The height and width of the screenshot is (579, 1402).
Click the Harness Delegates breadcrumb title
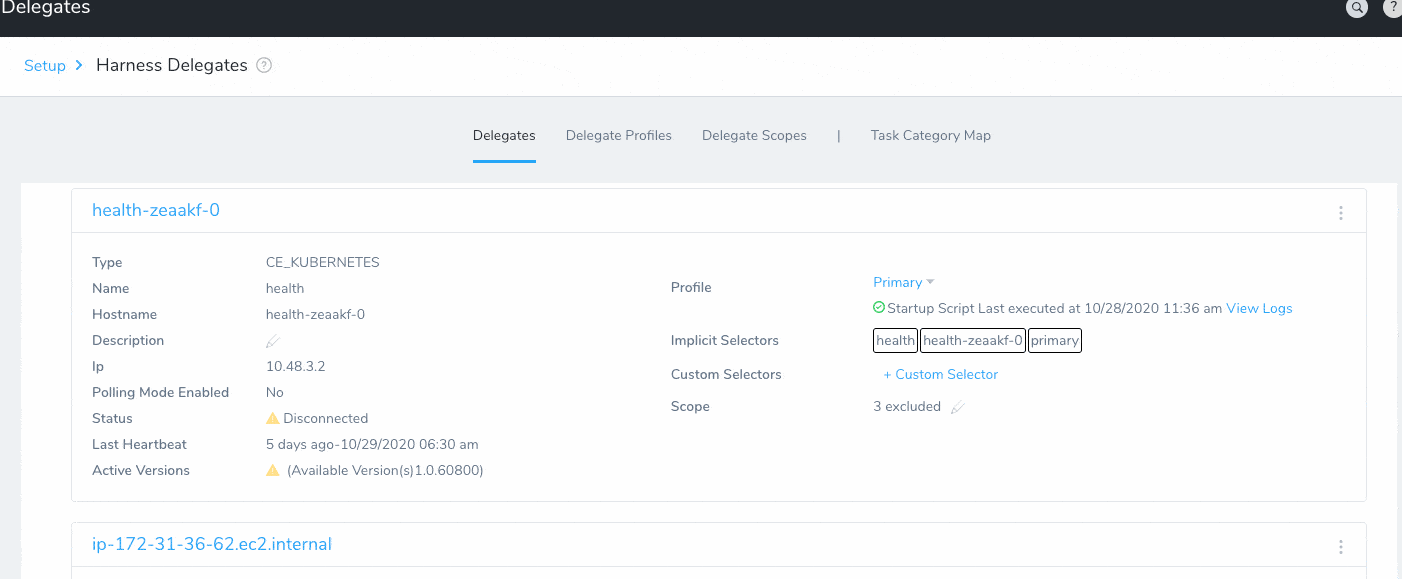pos(172,65)
